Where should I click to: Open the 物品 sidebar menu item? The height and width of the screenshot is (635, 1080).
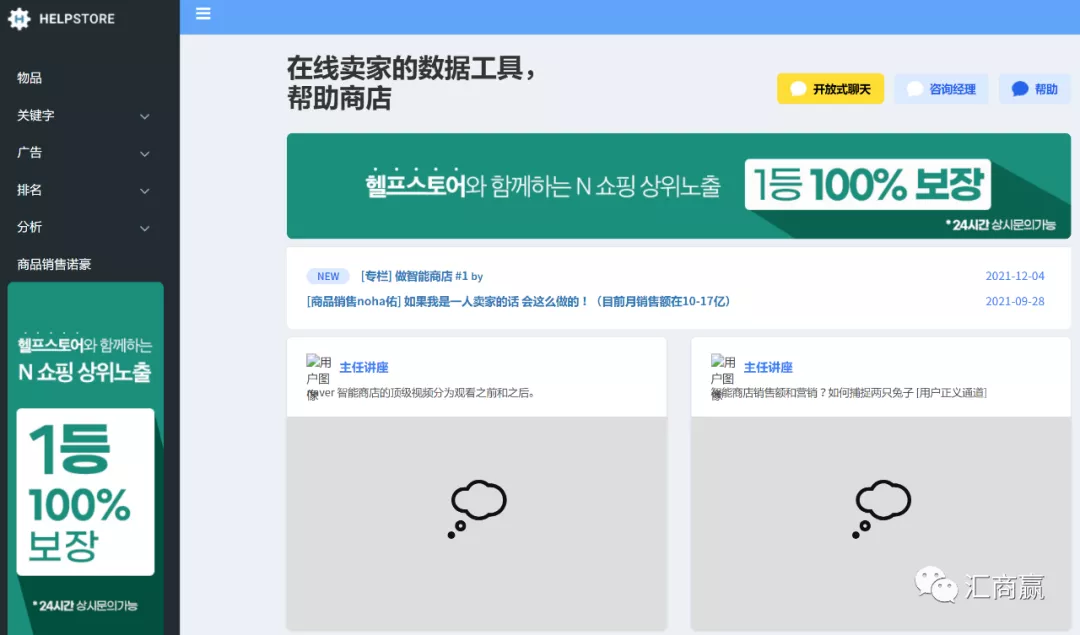tap(30, 78)
